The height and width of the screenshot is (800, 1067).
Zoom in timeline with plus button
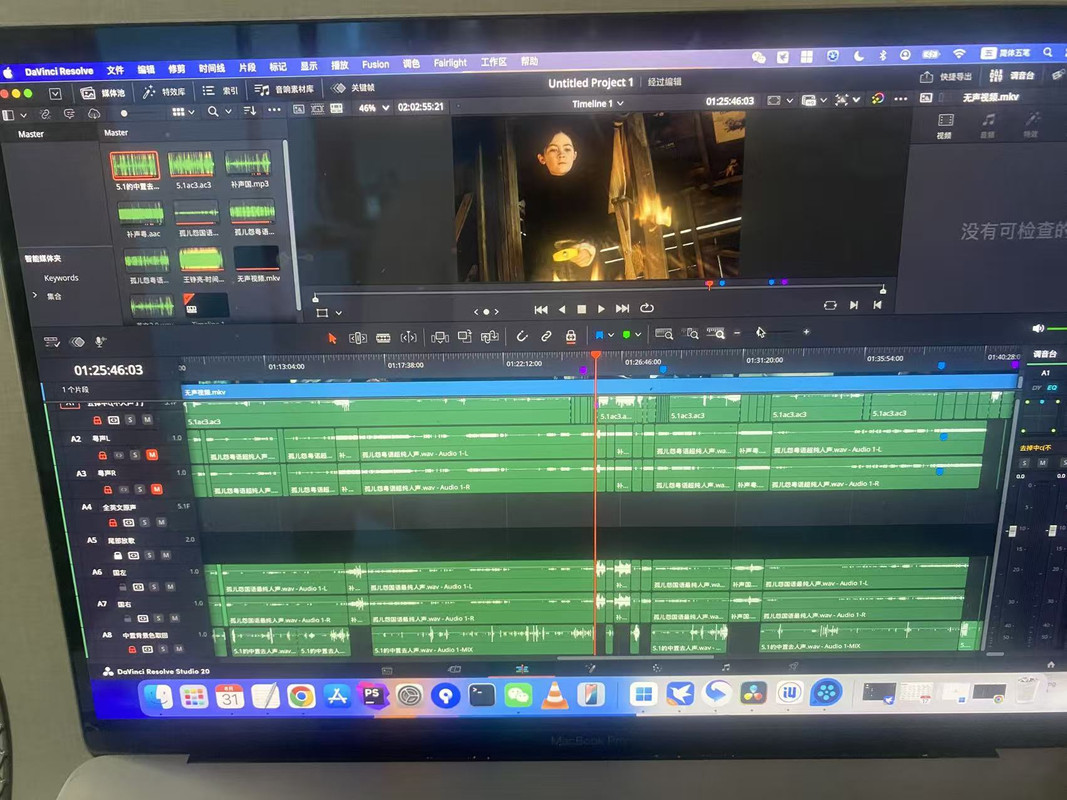point(806,332)
